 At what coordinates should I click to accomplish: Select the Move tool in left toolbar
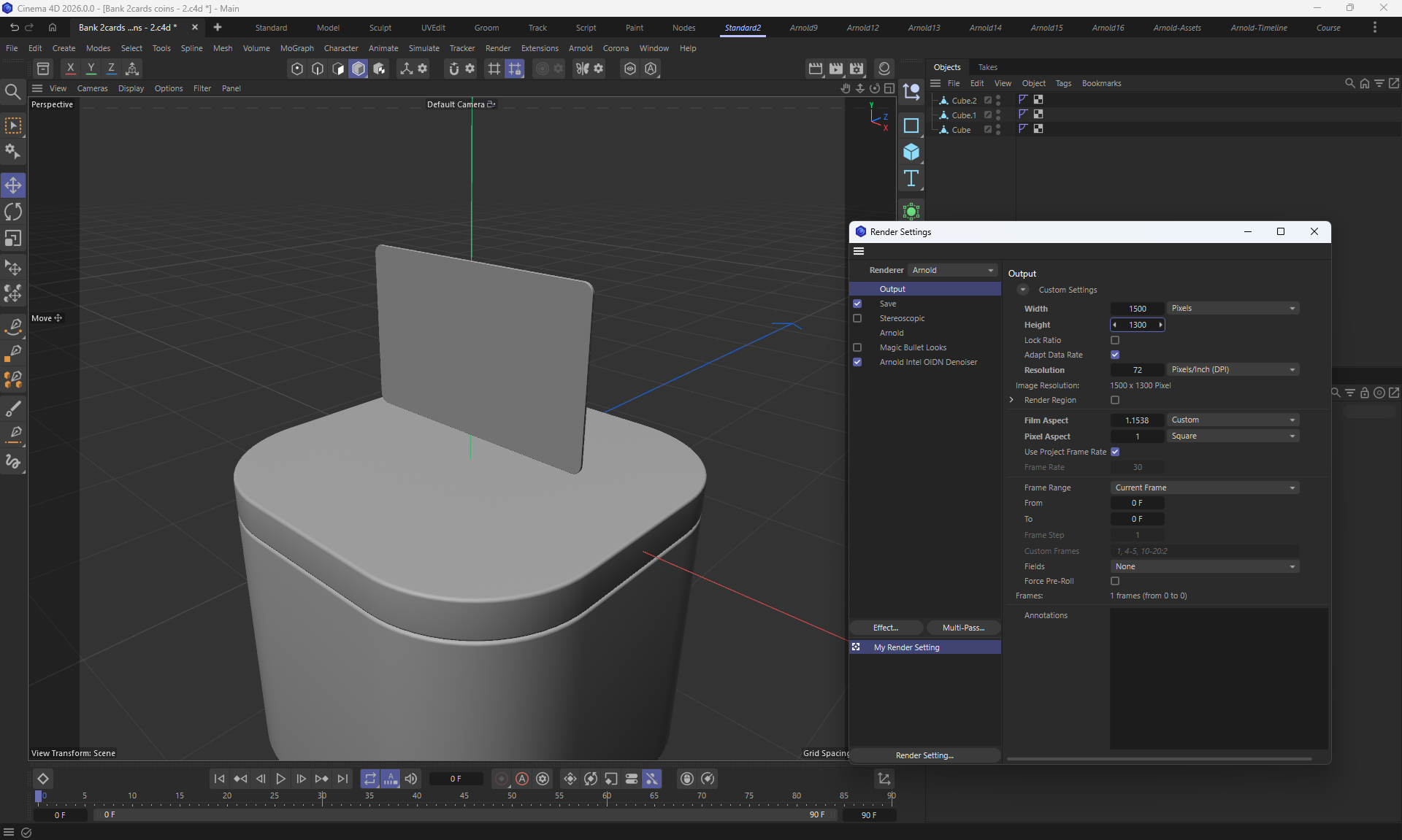pos(13,185)
